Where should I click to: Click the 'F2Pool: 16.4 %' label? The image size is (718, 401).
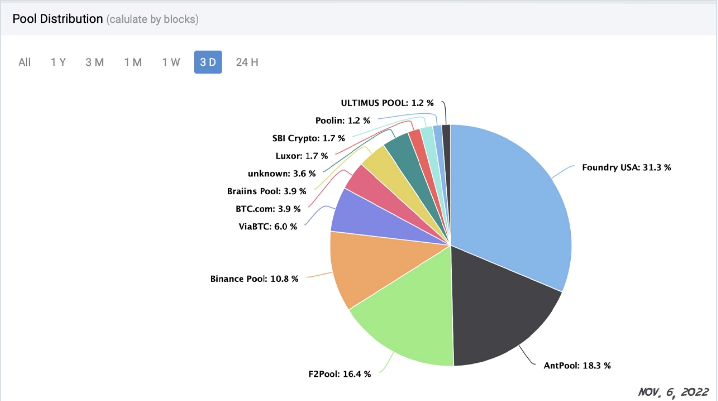pyautogui.click(x=340, y=374)
